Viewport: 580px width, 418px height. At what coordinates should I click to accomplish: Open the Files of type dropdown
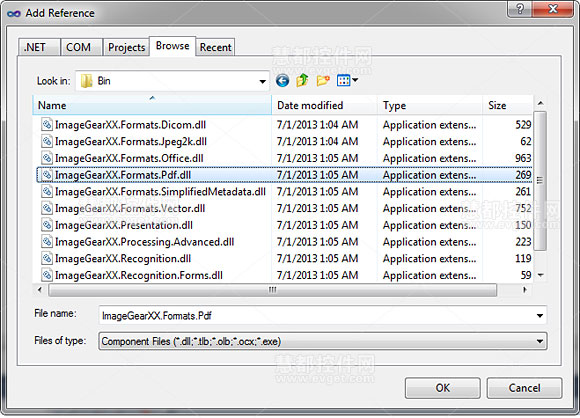click(x=540, y=341)
